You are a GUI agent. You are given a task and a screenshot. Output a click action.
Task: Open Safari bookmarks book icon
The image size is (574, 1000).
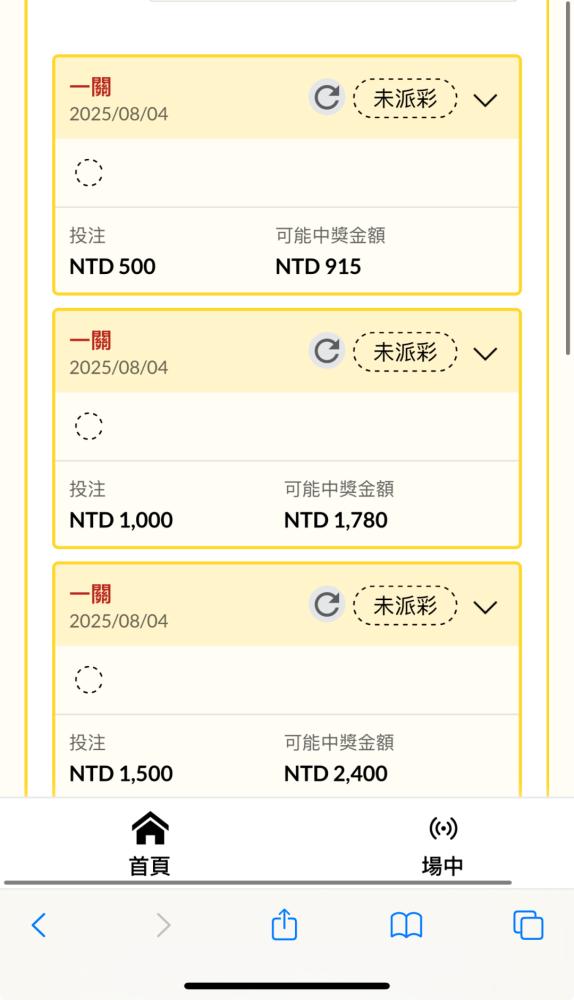click(406, 925)
